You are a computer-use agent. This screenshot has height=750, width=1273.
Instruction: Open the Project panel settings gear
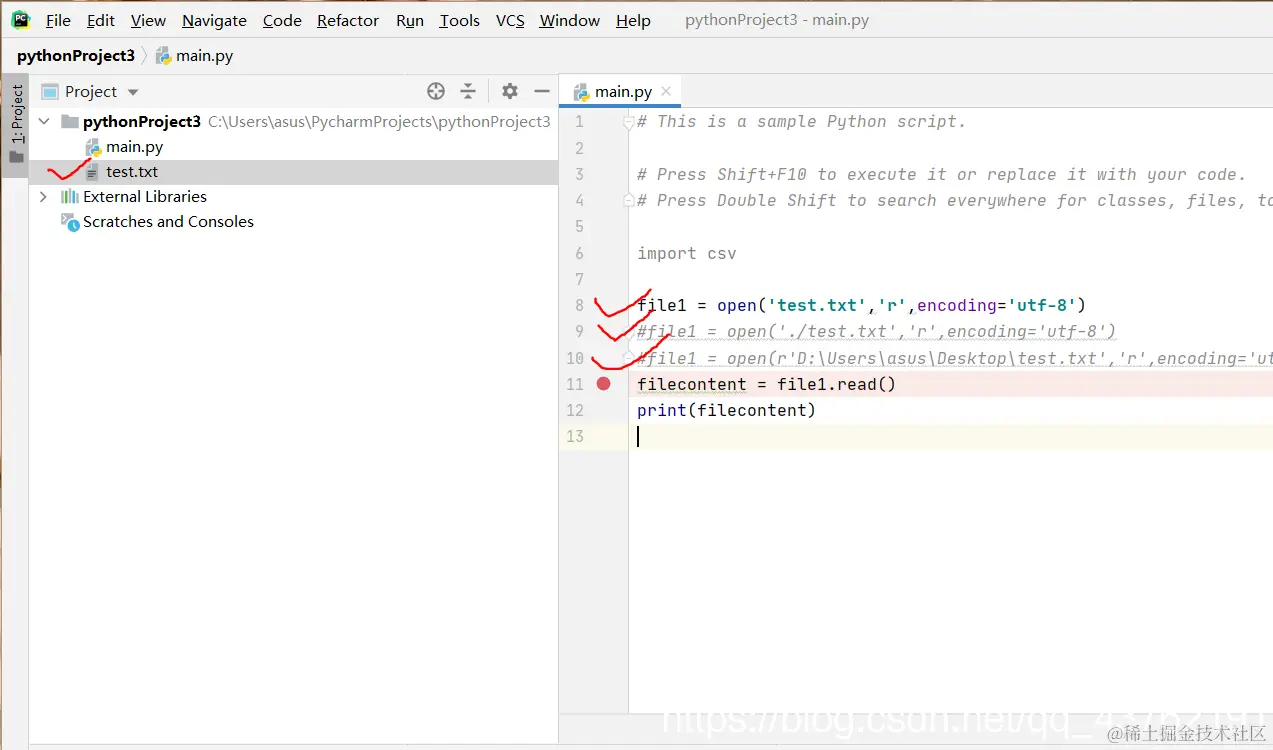tap(510, 91)
